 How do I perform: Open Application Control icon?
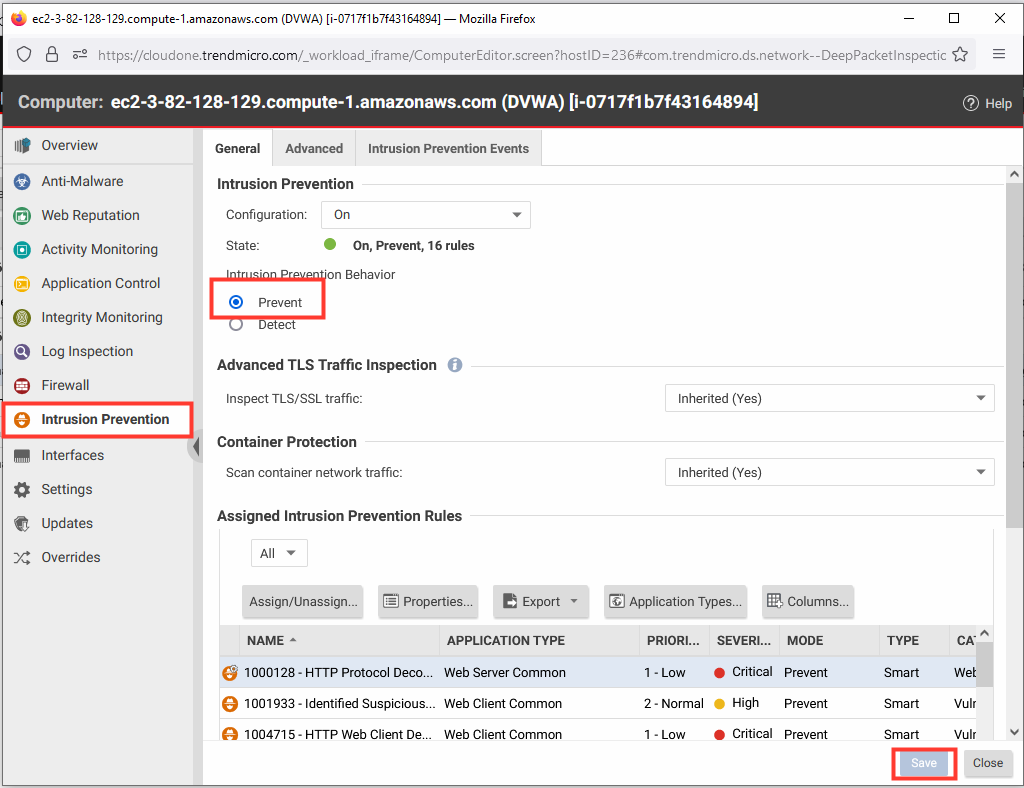[22, 283]
